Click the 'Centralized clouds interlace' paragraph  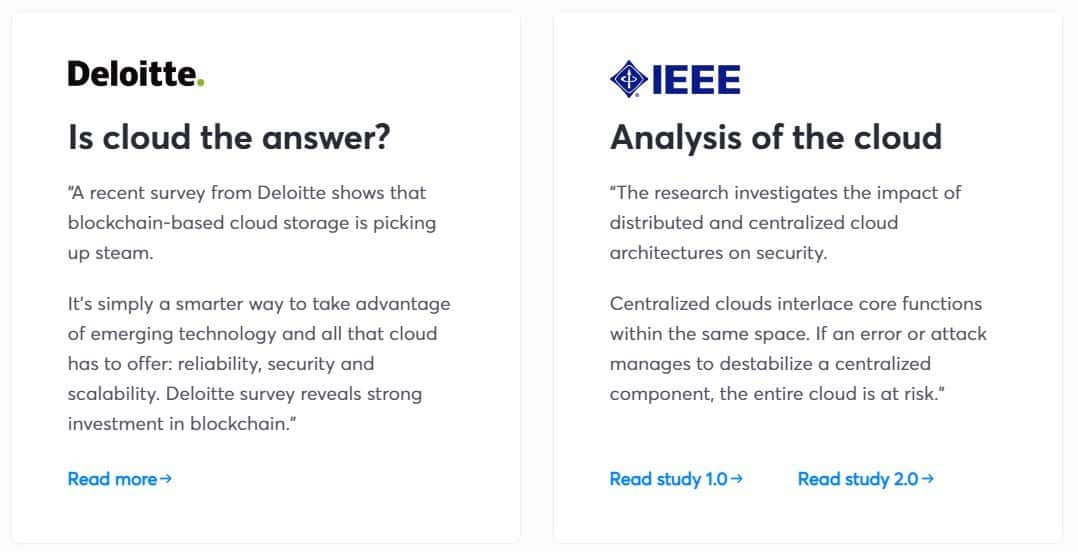point(798,349)
